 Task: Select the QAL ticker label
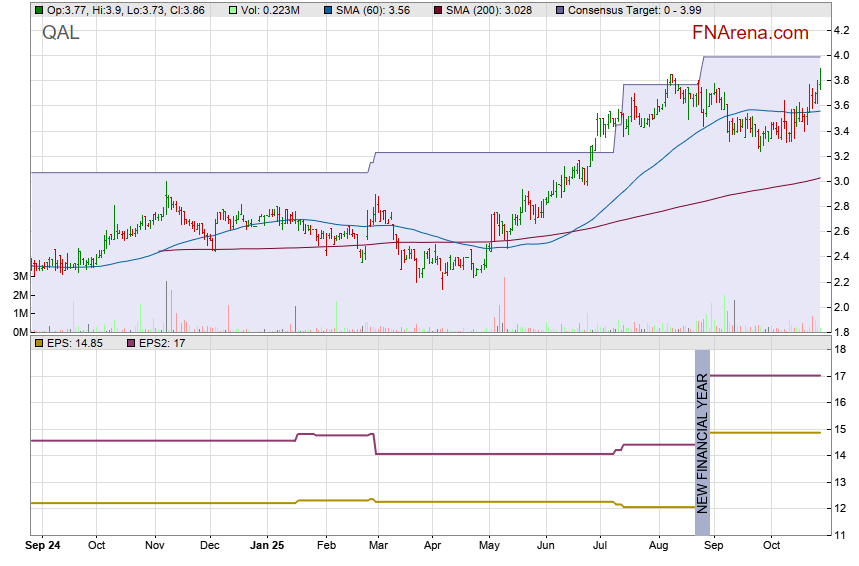pos(60,33)
